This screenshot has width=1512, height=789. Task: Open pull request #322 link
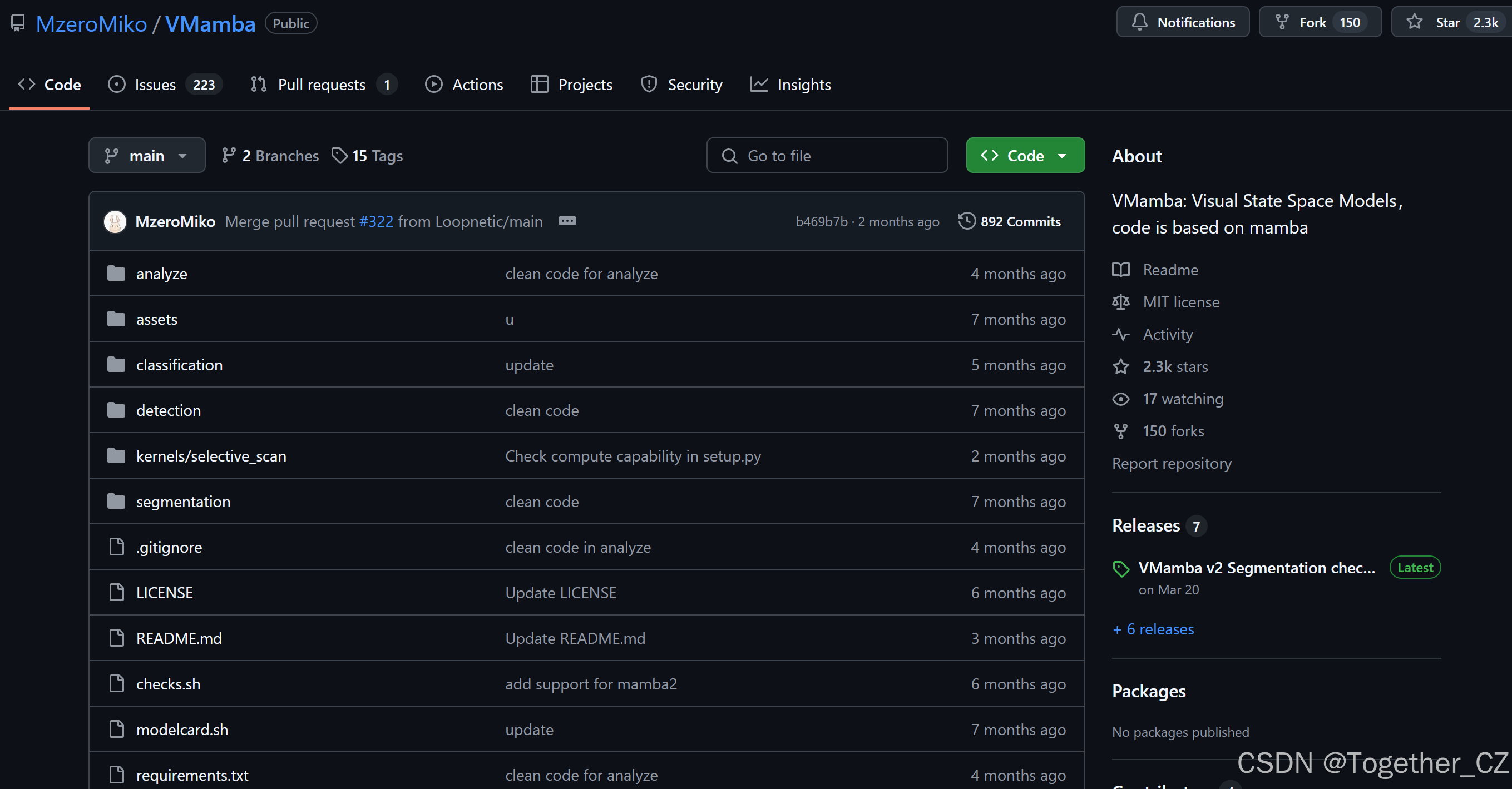(x=376, y=222)
